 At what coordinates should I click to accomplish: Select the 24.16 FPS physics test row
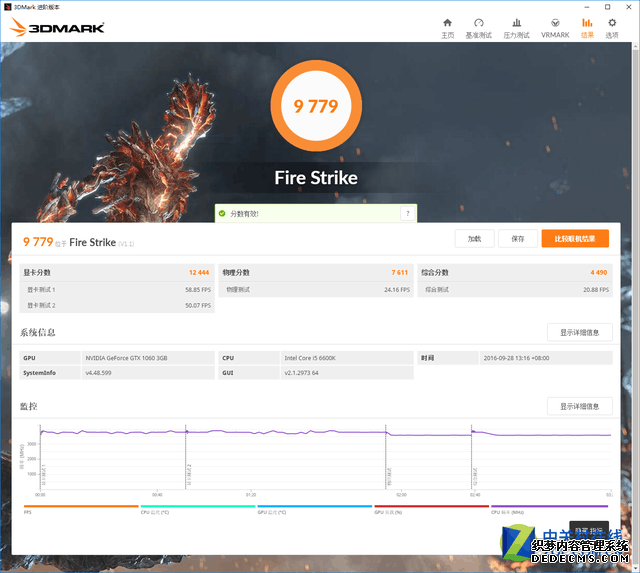click(316, 290)
